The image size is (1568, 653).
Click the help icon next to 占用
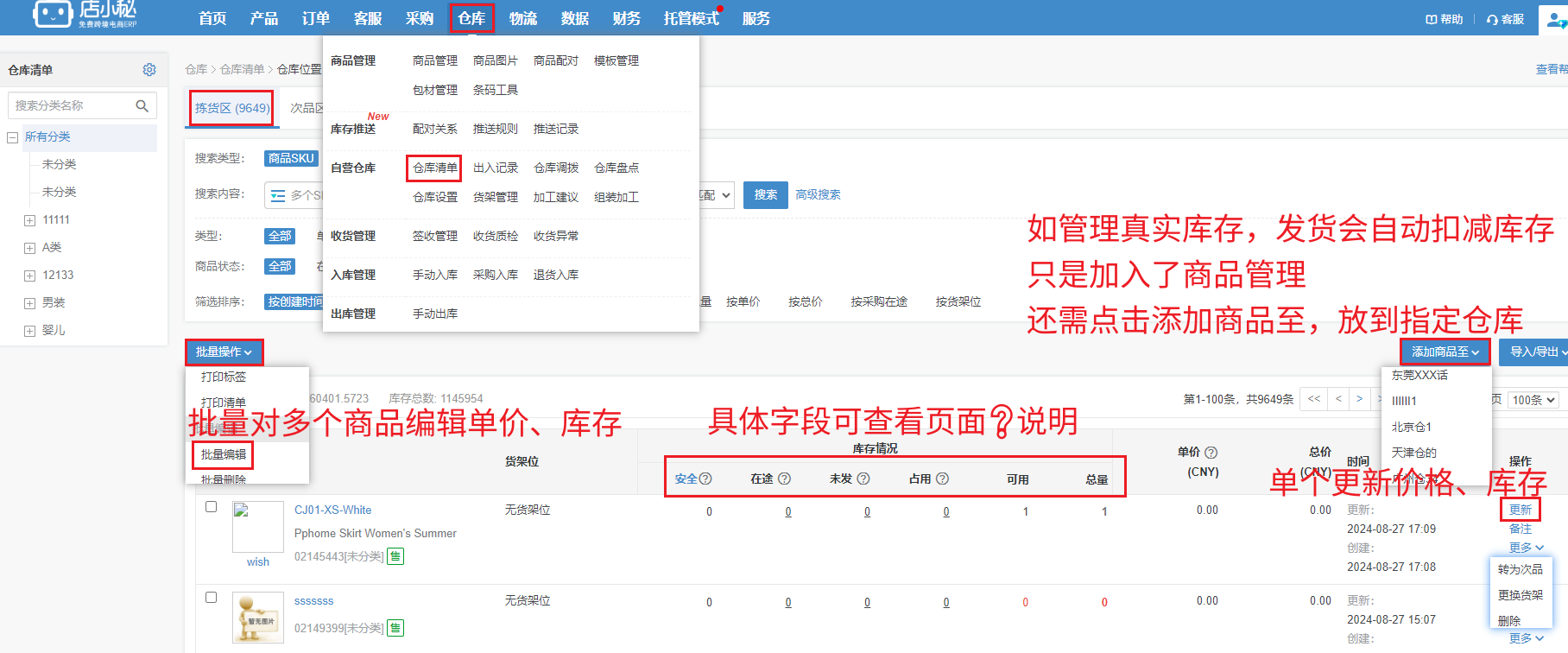coord(942,479)
